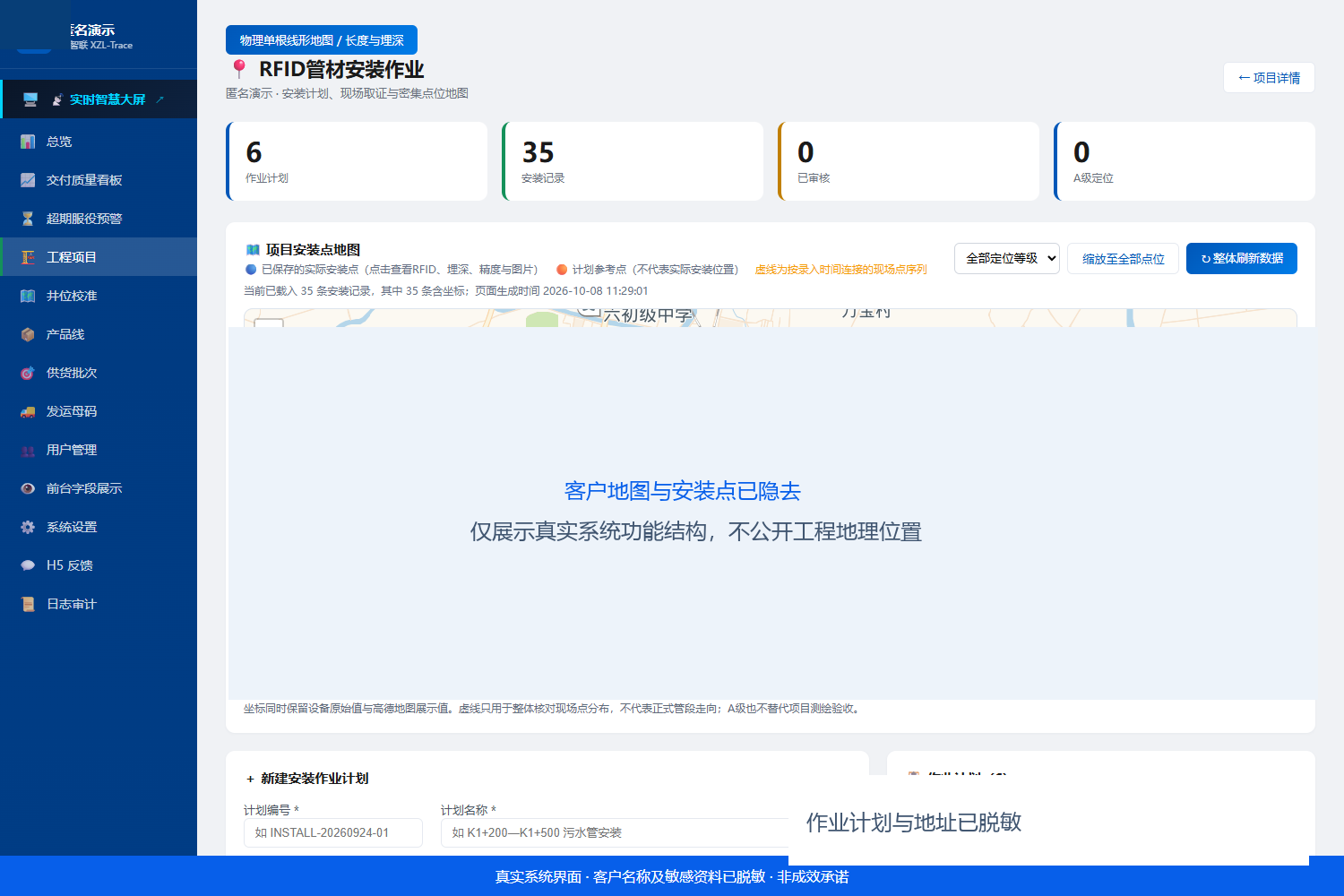Click the 系统设置 gear icon

point(28,527)
